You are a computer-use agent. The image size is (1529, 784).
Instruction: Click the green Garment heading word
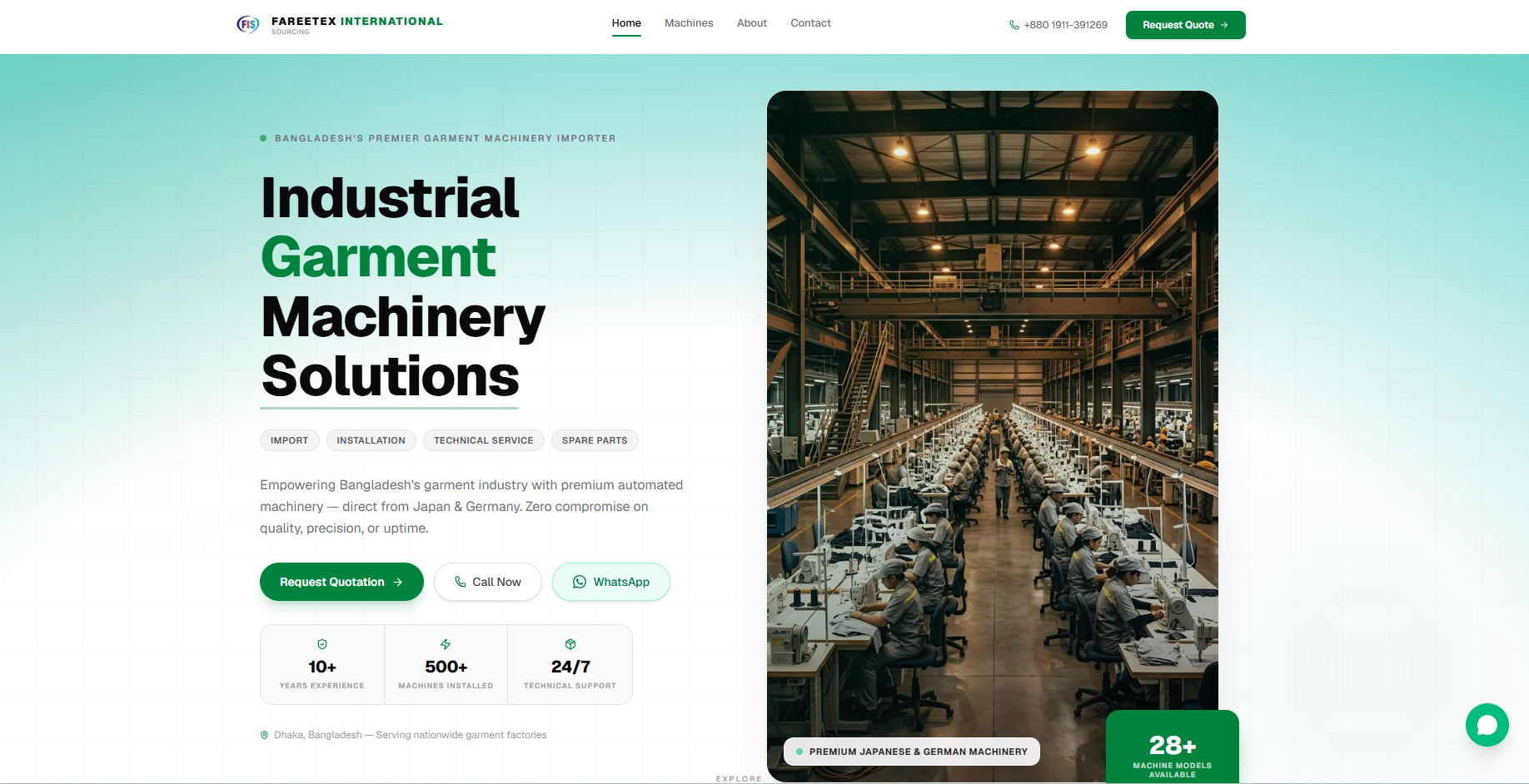point(379,257)
